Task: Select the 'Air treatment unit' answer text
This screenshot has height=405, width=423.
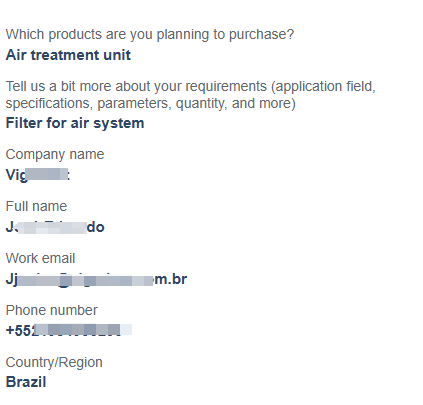Action: pos(68,55)
